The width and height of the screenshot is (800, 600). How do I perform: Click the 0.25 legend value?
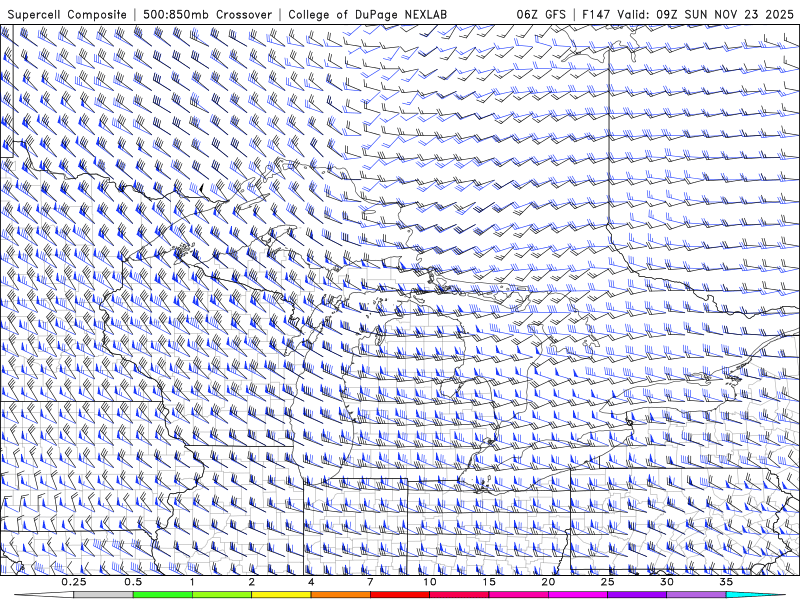click(74, 582)
